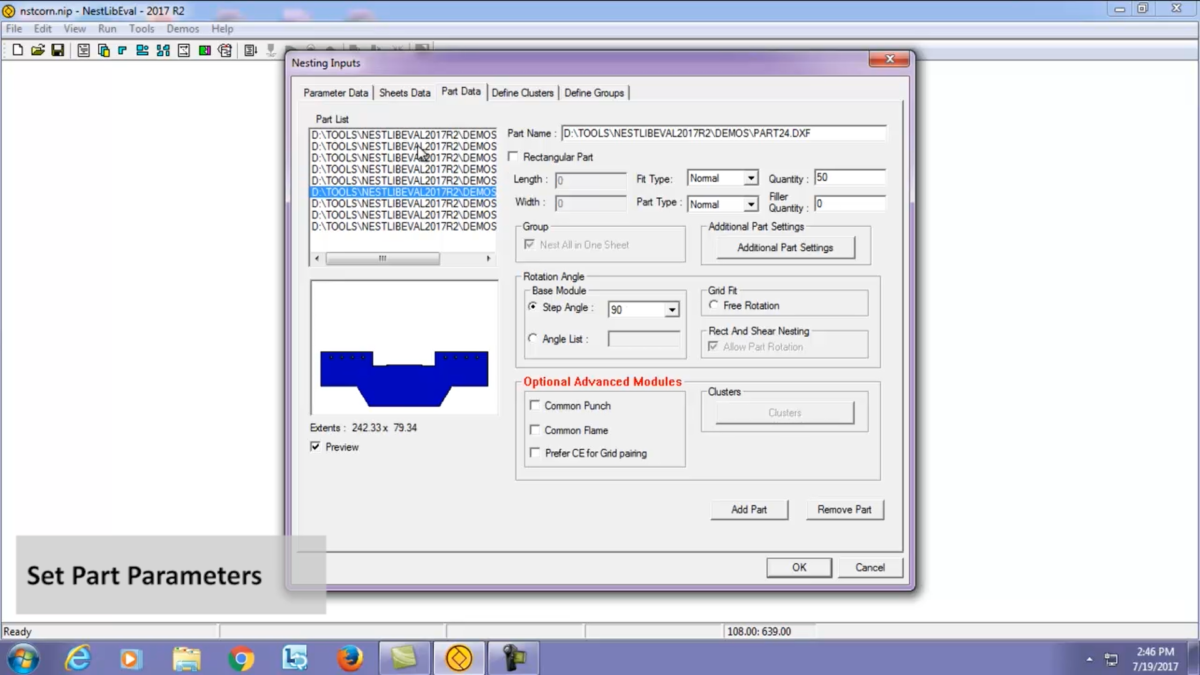Open Firefox from the taskbar
The width and height of the screenshot is (1200, 675).
coord(349,658)
